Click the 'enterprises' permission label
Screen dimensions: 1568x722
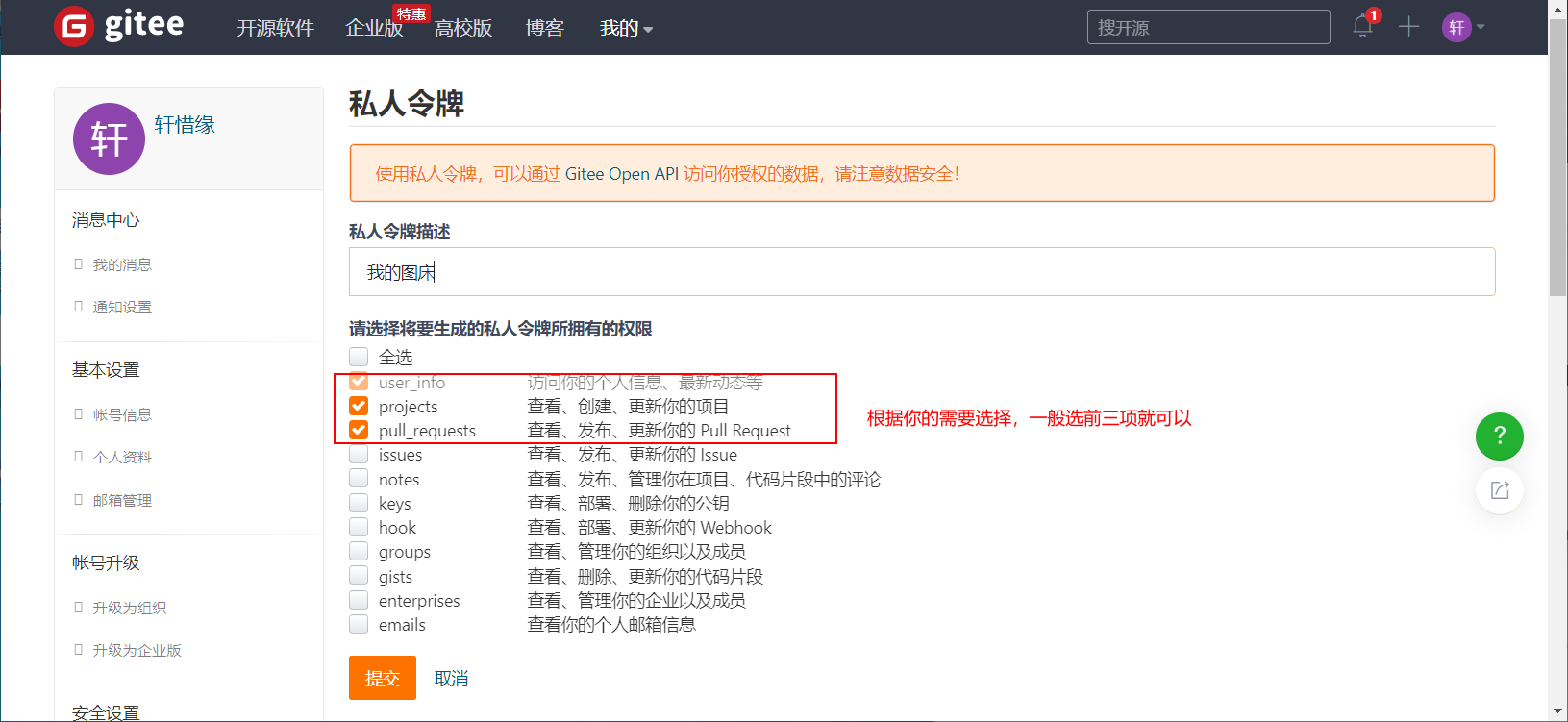419,601
